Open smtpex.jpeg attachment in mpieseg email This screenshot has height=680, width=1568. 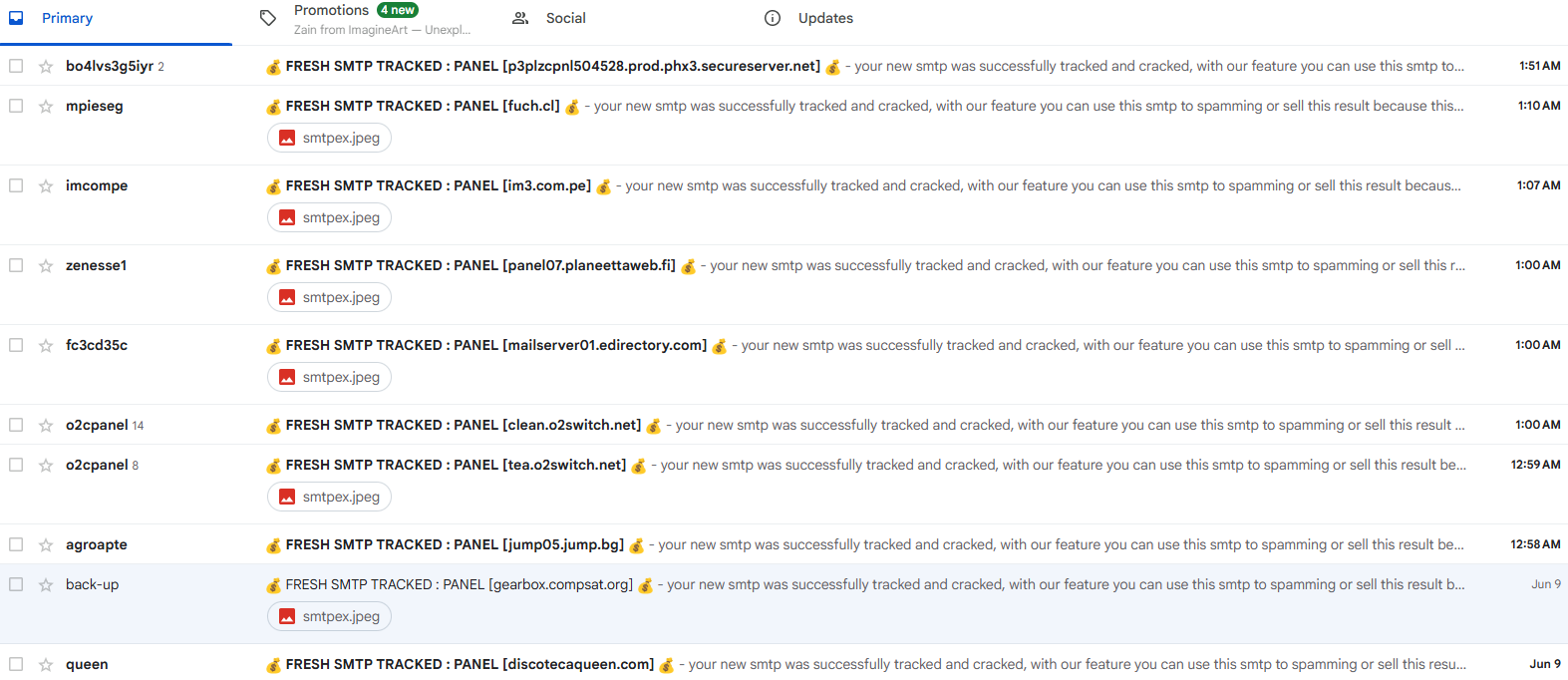pyautogui.click(x=329, y=138)
